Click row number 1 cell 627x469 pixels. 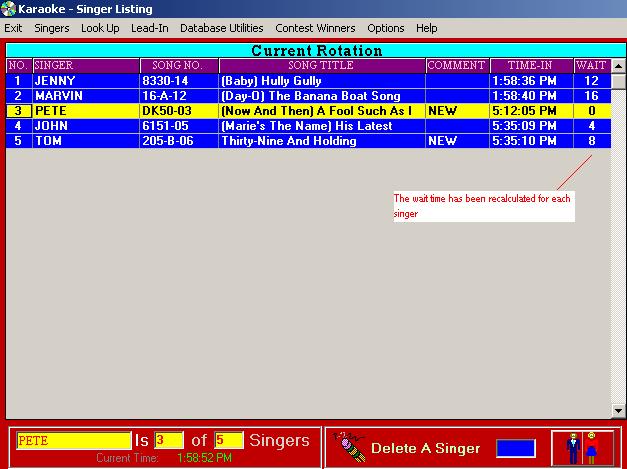[x=18, y=81]
